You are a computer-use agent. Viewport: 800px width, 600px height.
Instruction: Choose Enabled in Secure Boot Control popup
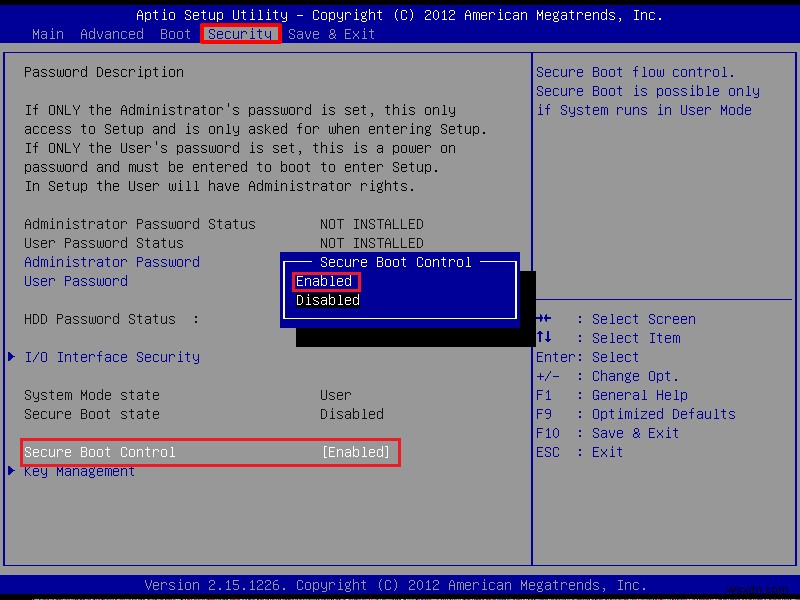tap(324, 281)
